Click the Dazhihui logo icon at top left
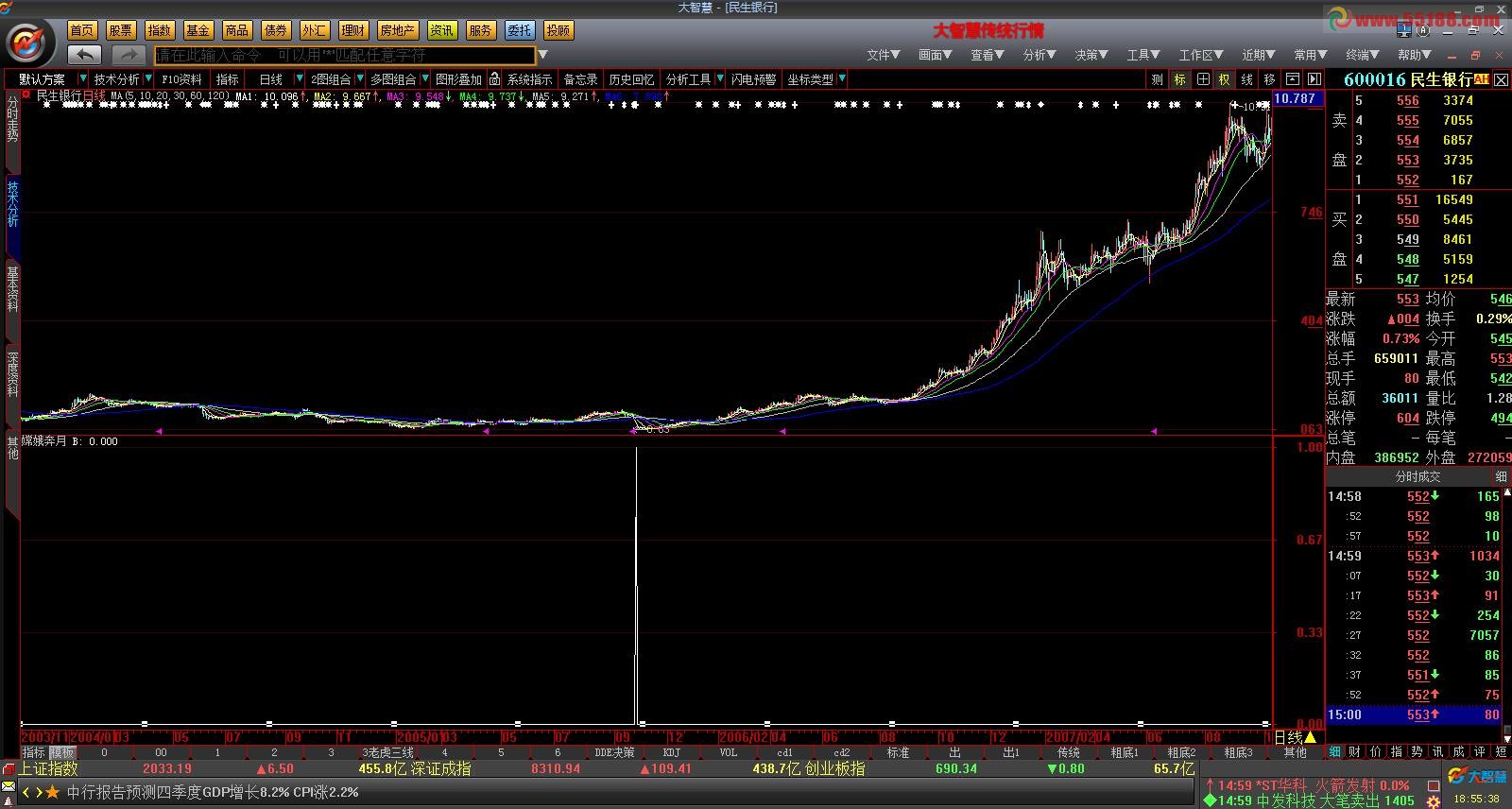This screenshot has width=1512, height=809. coord(27,42)
